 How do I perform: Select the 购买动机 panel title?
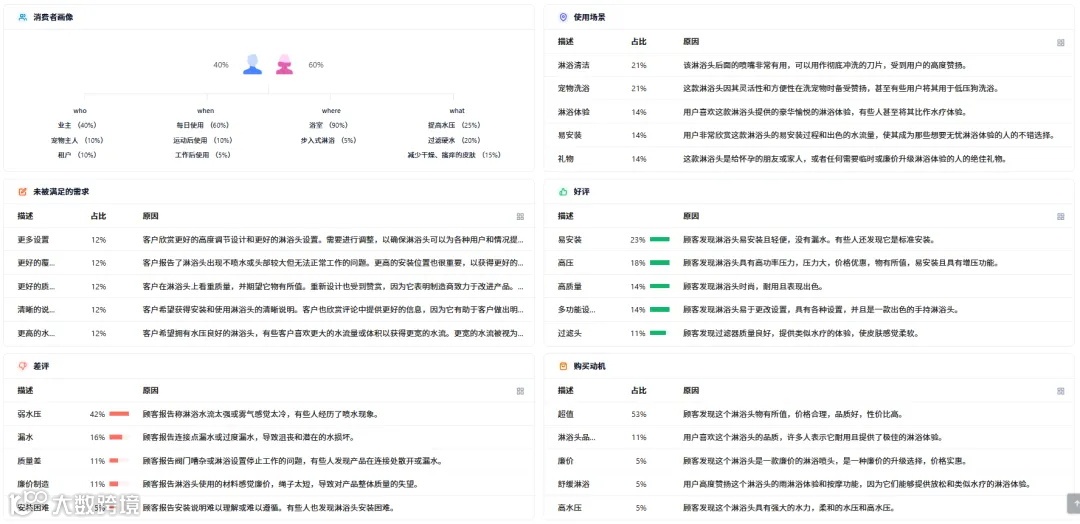coord(589,366)
